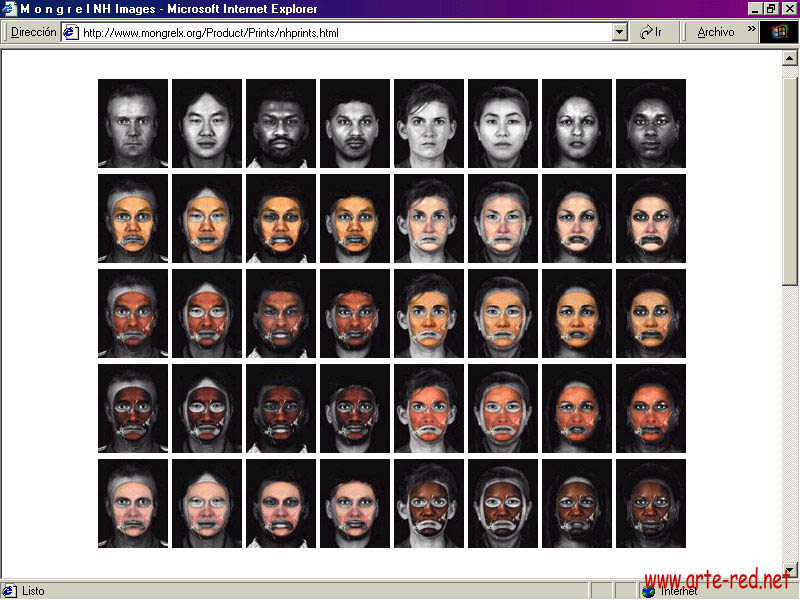Click the vertical scrollbar up arrow
The image size is (800, 600).
point(790,57)
